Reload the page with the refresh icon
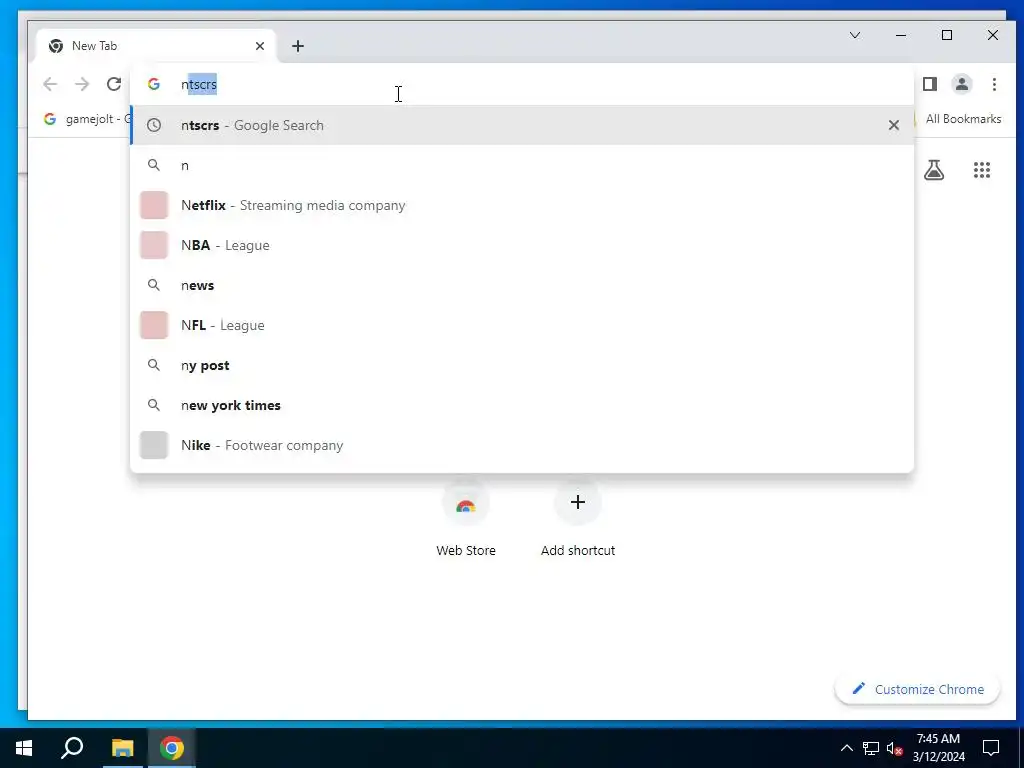The height and width of the screenshot is (768, 1024). click(114, 84)
